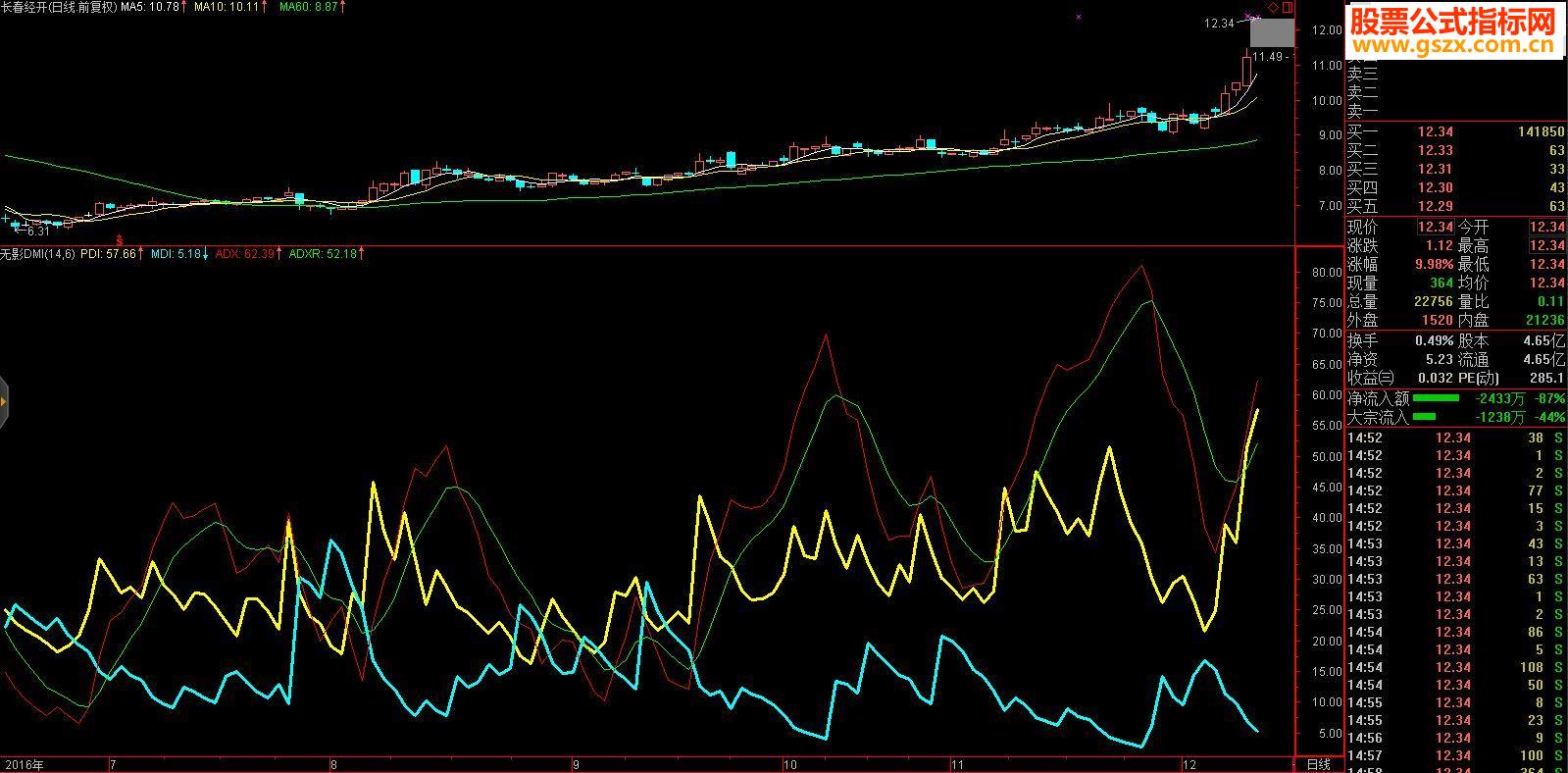Click month 8 on the time axis
This screenshot has height=773, width=1568.
[x=334, y=764]
